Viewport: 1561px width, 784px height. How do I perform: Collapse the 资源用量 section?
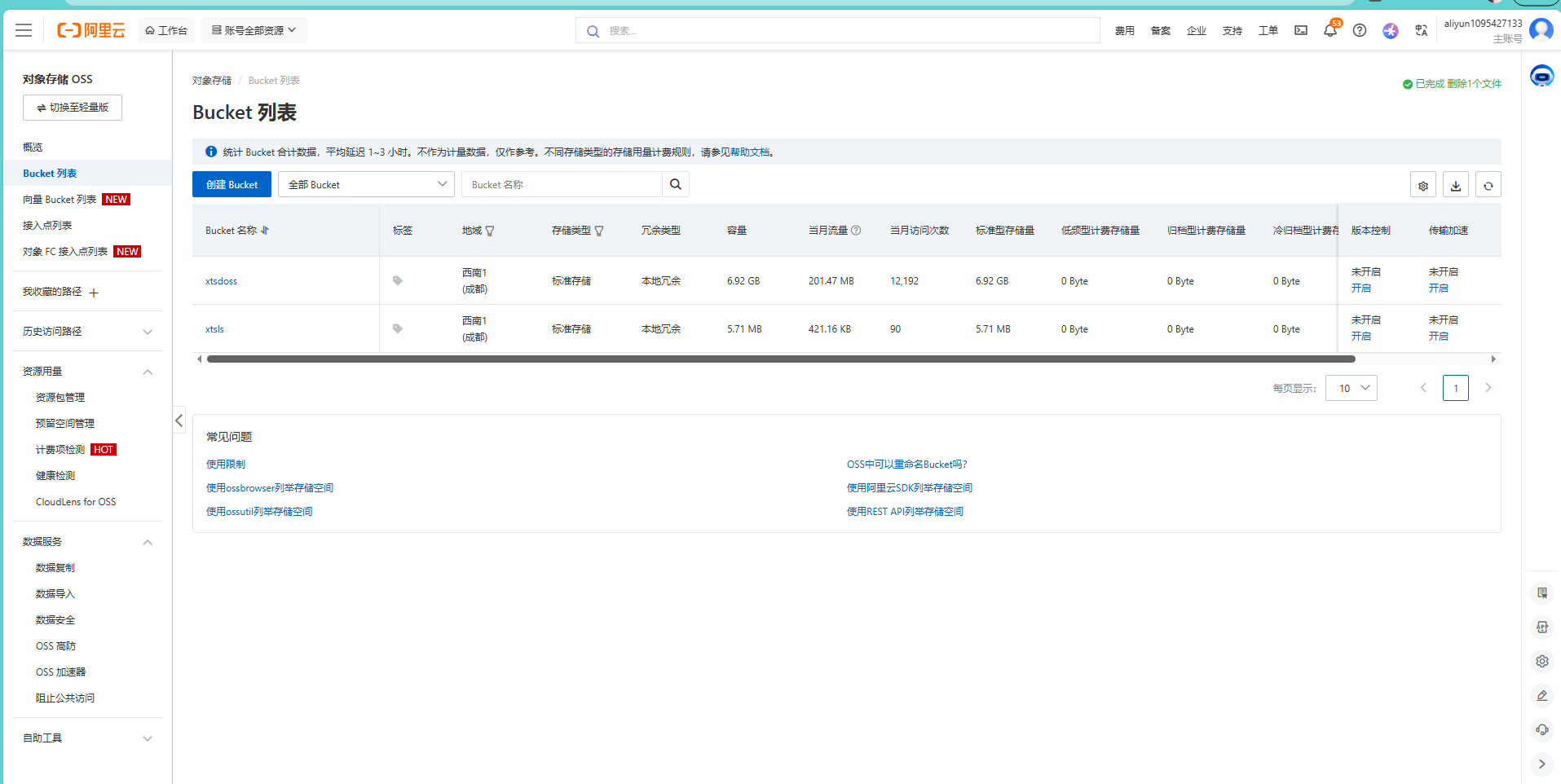coord(148,372)
